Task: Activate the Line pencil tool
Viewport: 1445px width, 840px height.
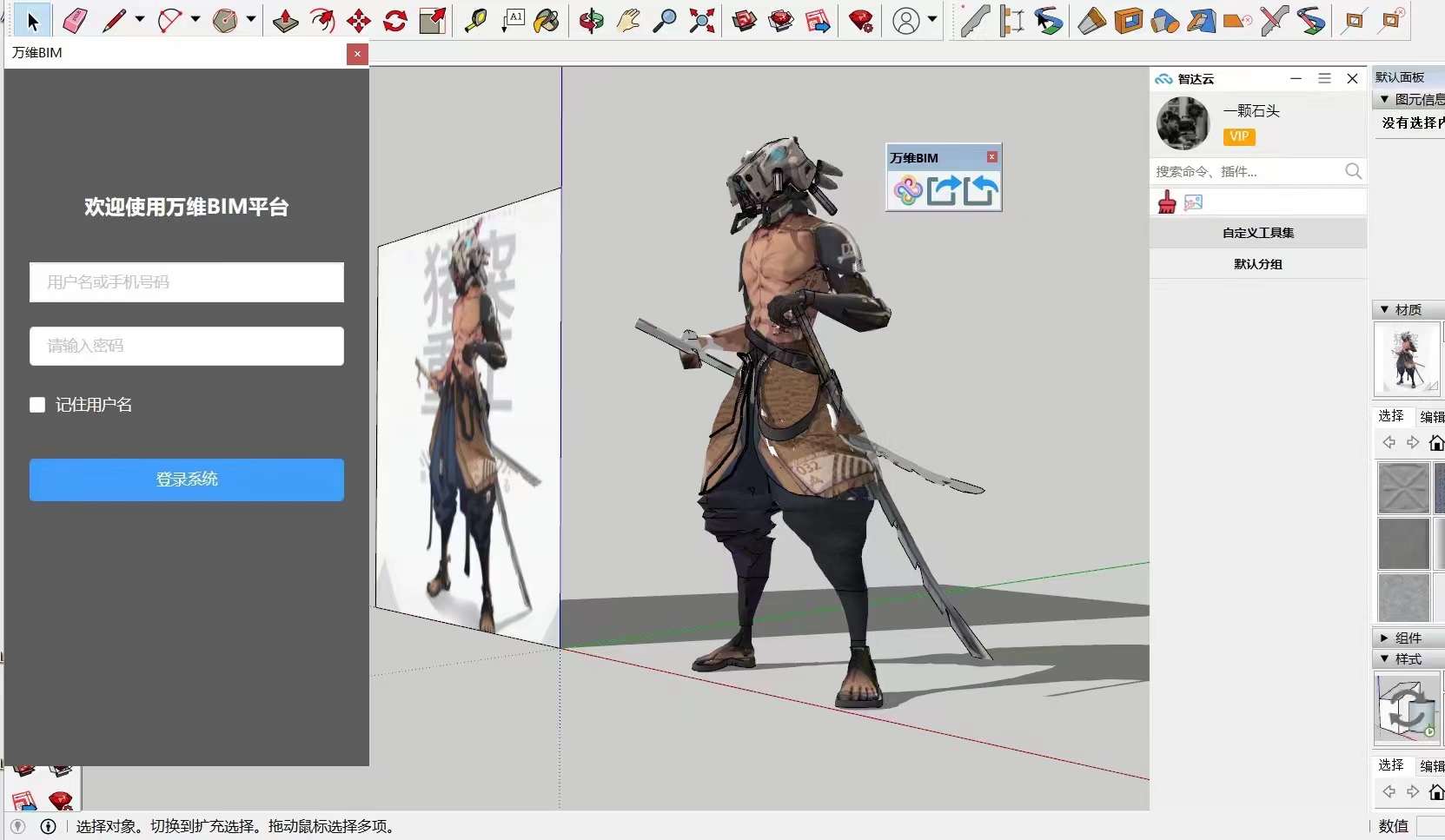Action: point(114,21)
